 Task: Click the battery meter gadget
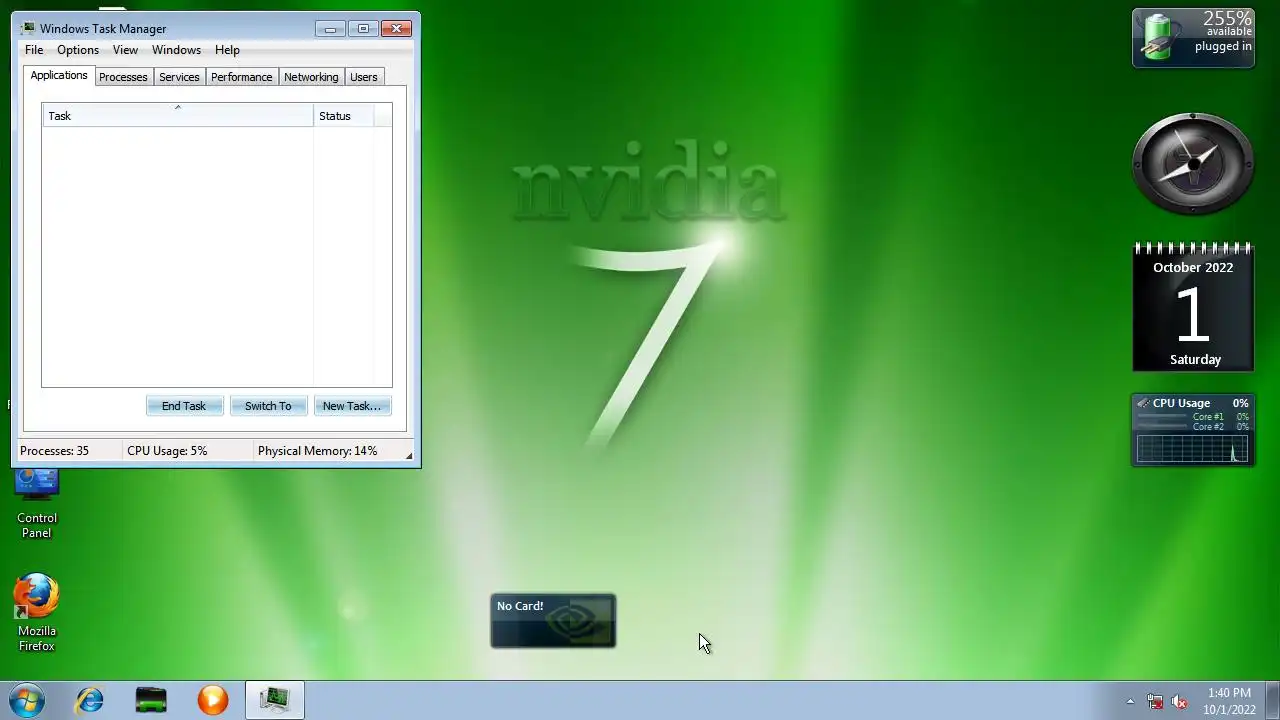point(1193,38)
